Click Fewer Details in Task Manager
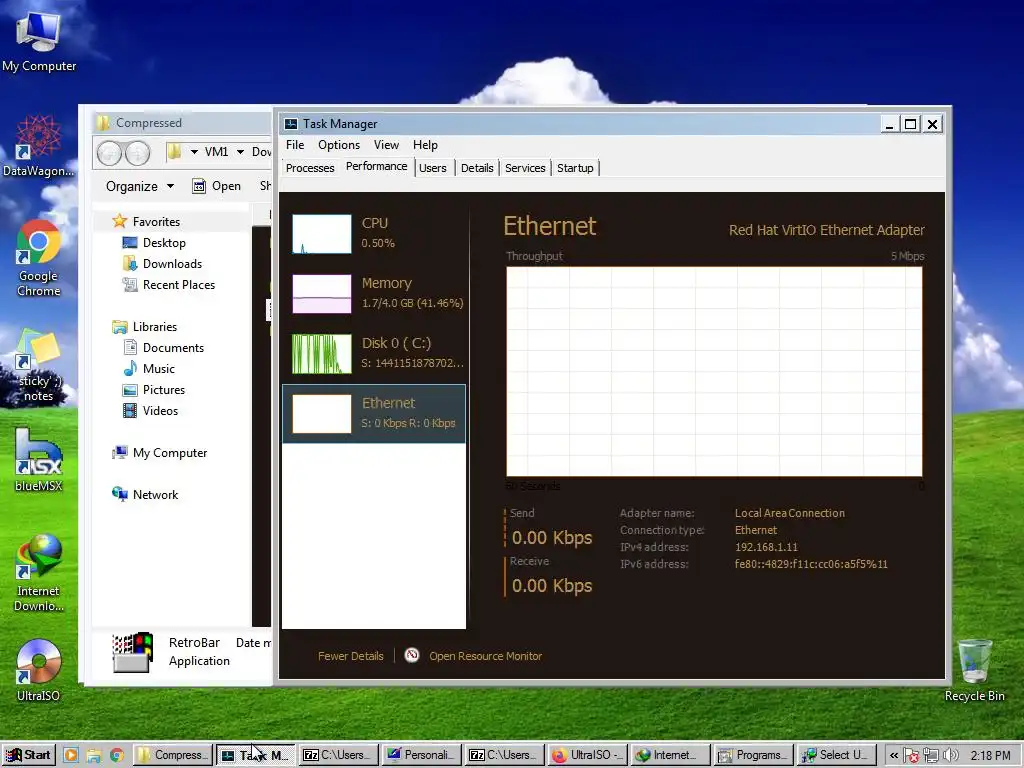Viewport: 1024px width, 768px height. tap(351, 656)
